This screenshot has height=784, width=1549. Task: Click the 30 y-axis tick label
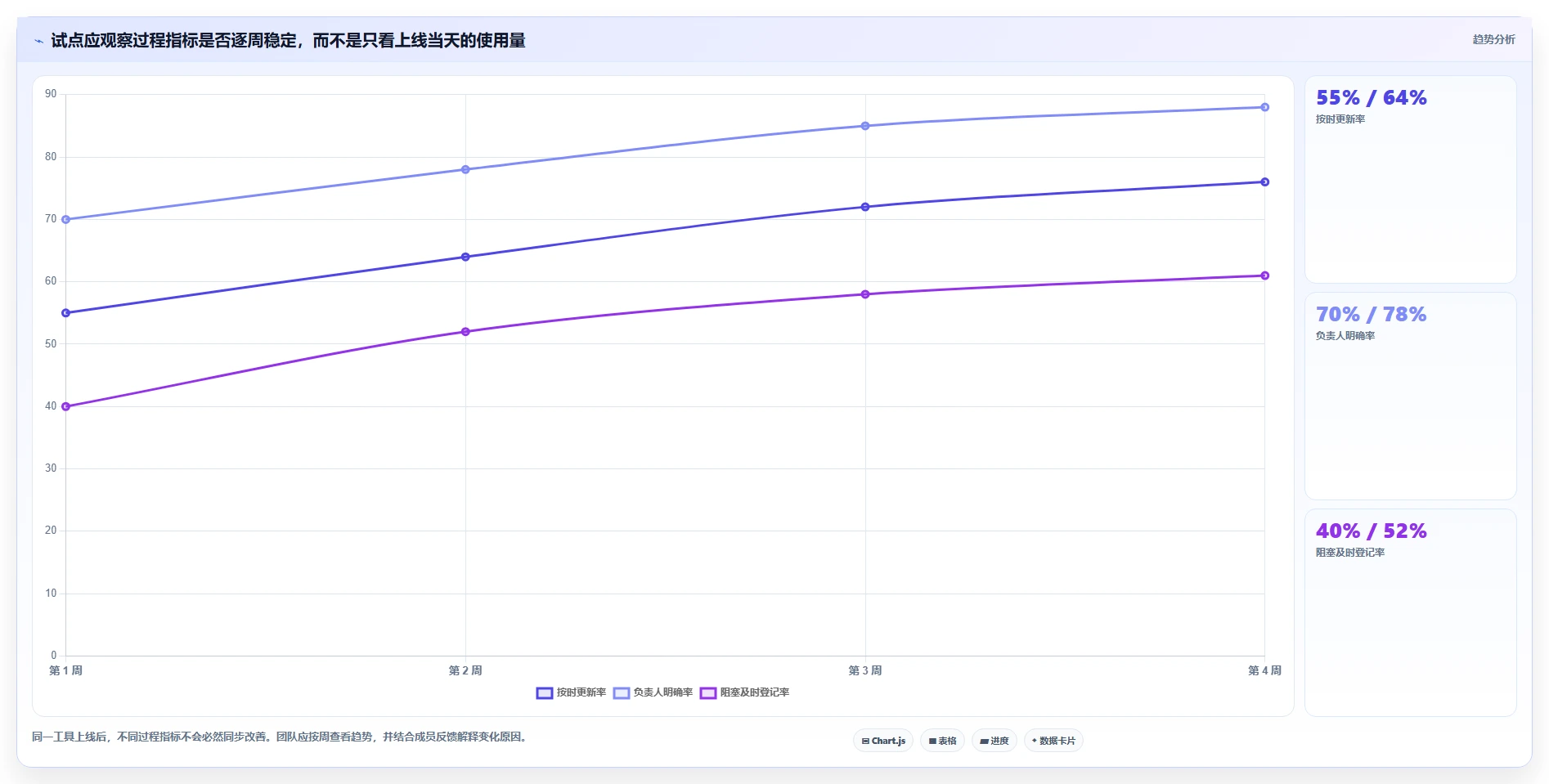point(51,468)
